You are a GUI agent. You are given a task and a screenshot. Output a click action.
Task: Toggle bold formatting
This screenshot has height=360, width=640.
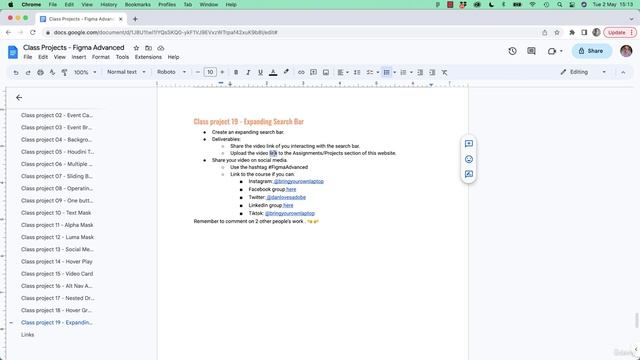[236, 72]
